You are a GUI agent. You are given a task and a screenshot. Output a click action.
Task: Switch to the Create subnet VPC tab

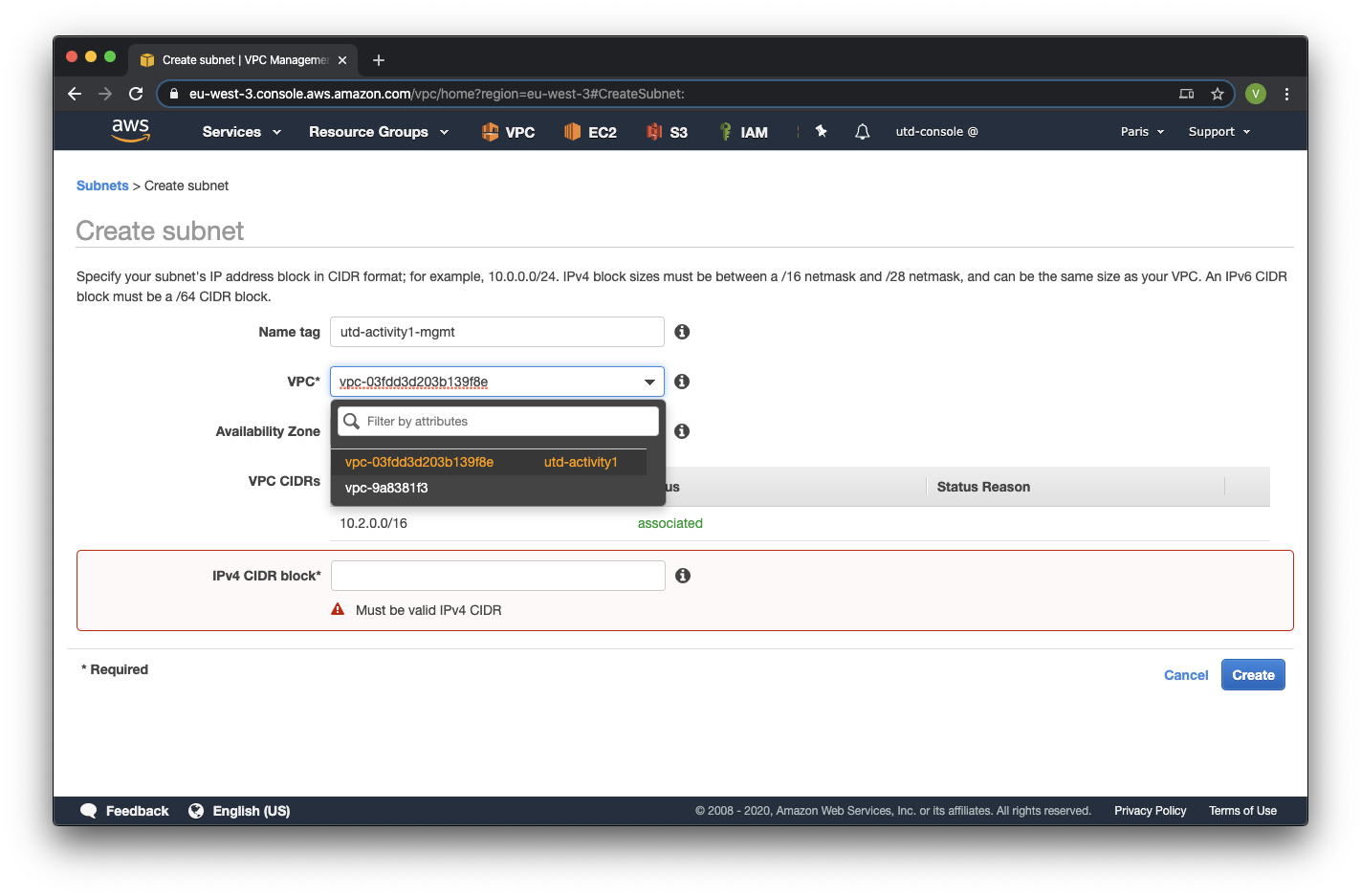tap(245, 59)
